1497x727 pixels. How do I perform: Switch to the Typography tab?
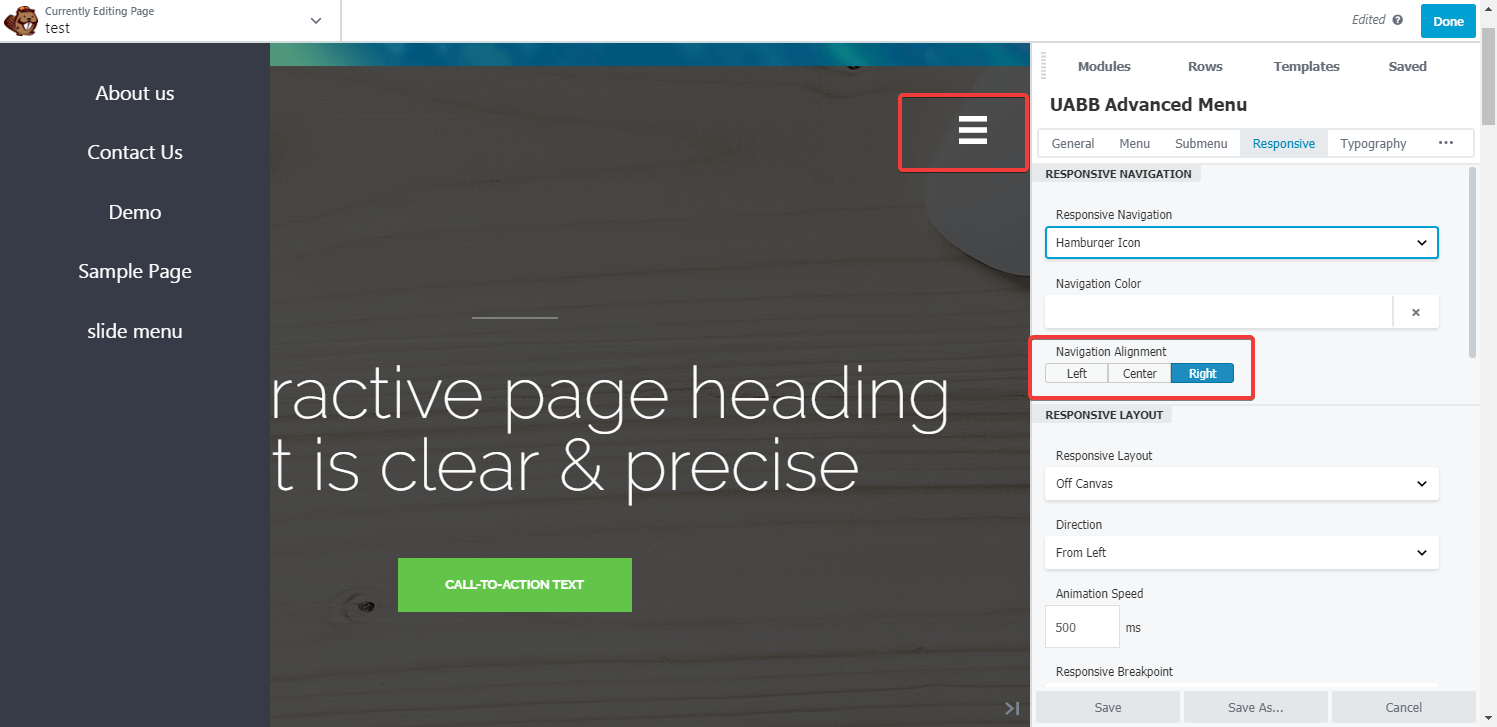pos(1372,143)
